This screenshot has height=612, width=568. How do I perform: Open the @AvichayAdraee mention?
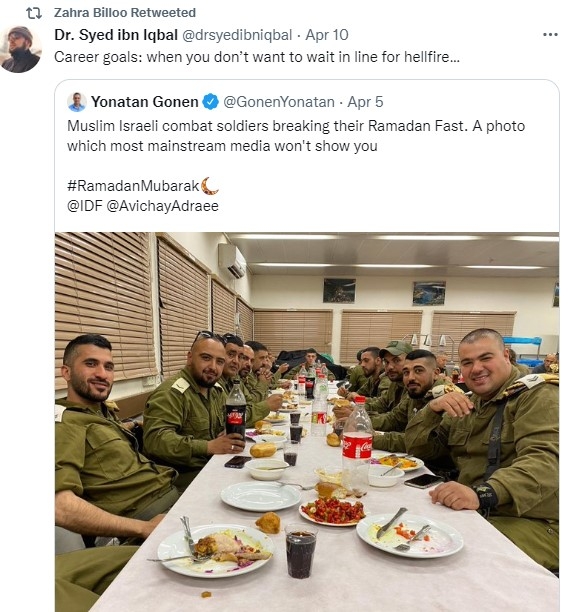tap(162, 206)
